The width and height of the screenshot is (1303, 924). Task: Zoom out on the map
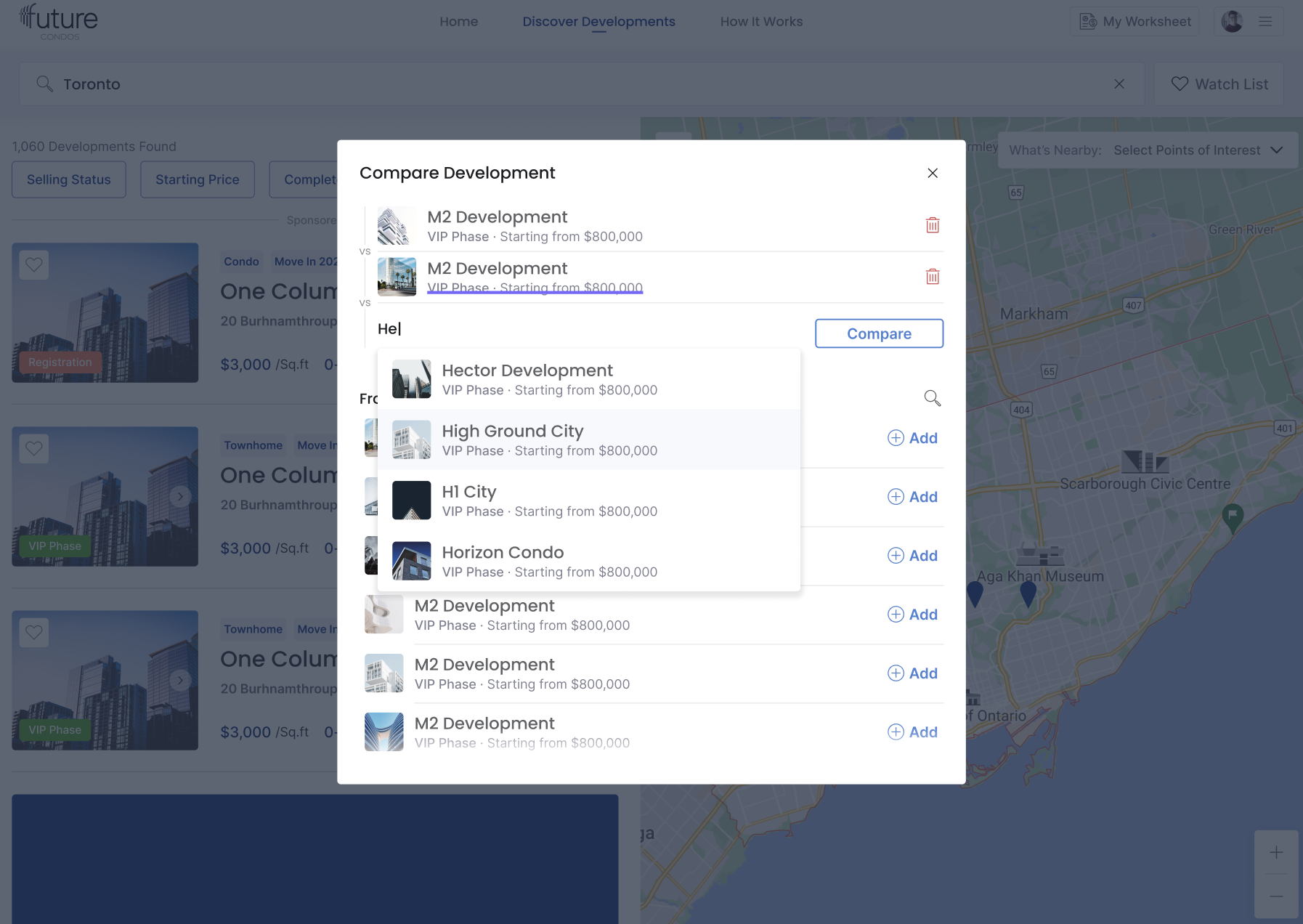coord(1276,896)
